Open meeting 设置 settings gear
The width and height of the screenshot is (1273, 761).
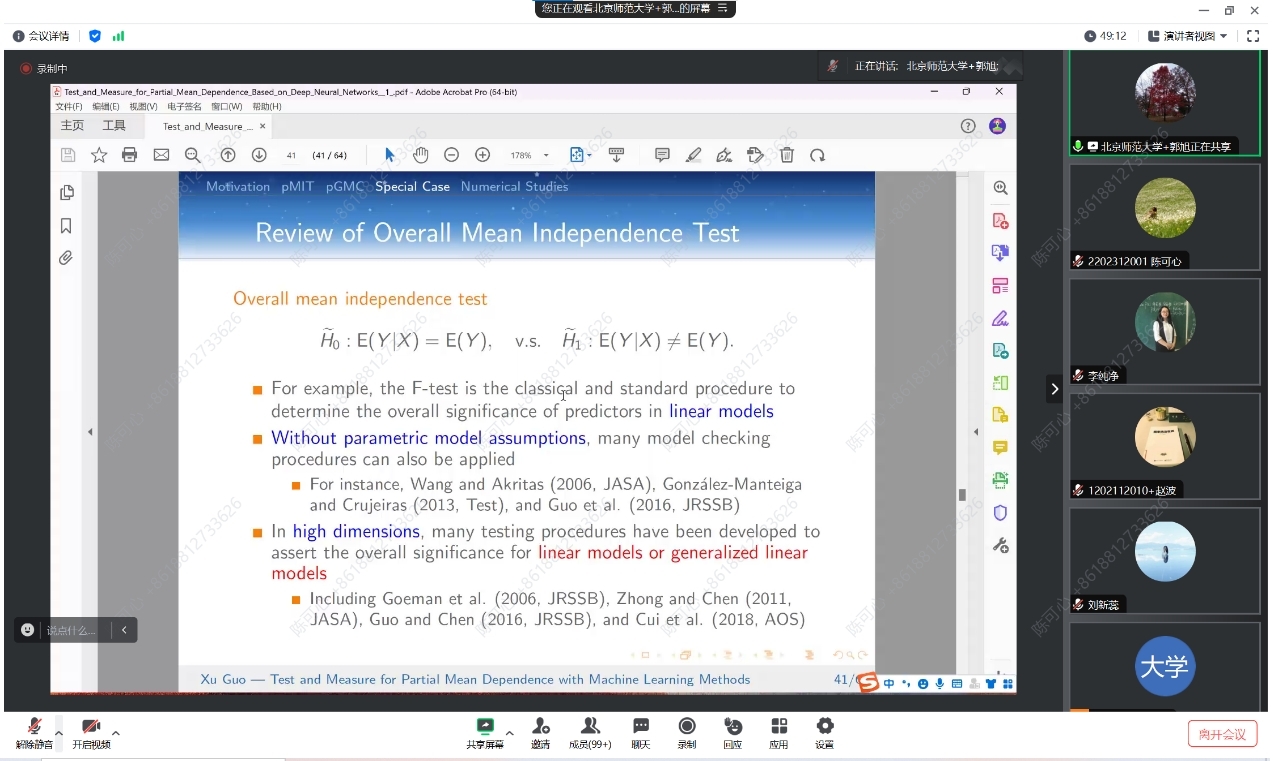point(825,731)
